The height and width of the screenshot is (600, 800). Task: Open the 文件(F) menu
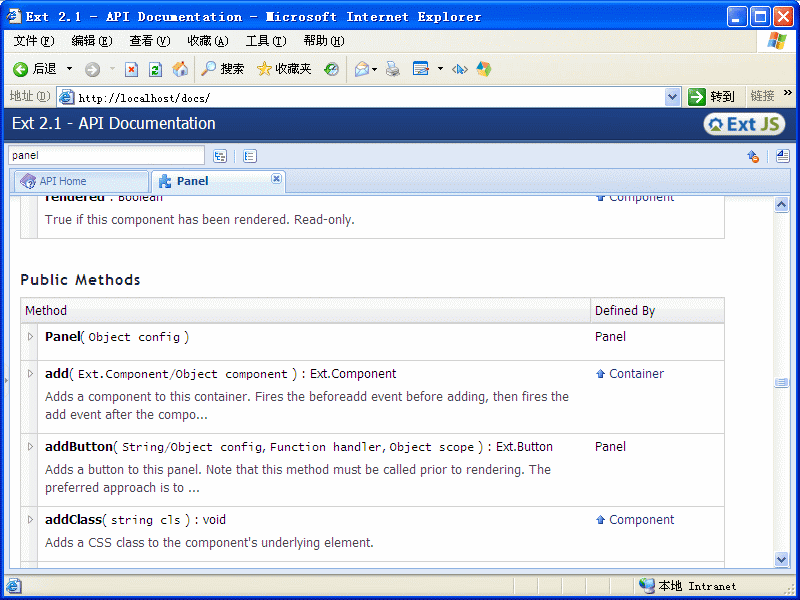click(x=34, y=41)
